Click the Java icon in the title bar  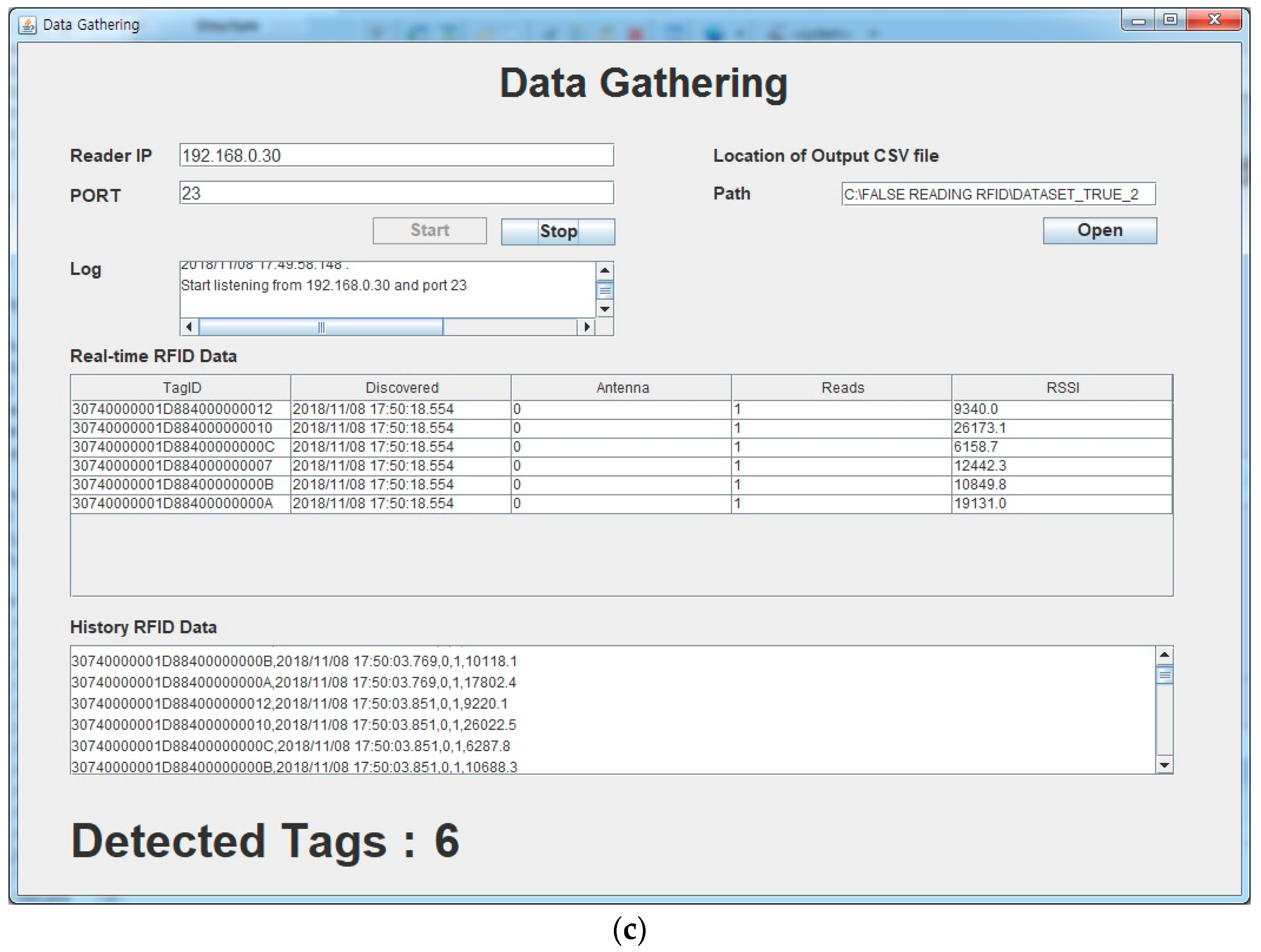[x=28, y=25]
